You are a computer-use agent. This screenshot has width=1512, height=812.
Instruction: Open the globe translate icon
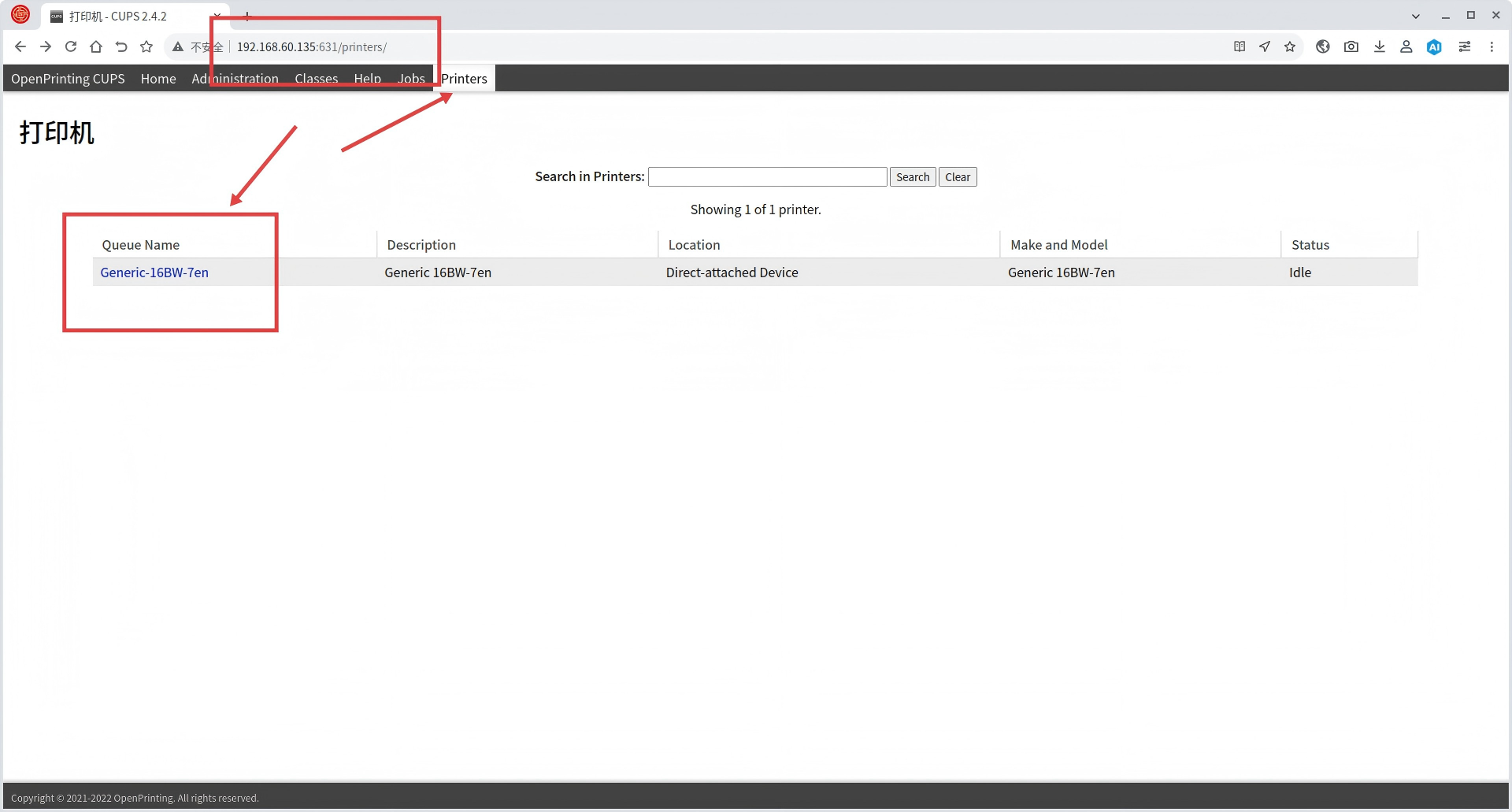coord(1323,47)
